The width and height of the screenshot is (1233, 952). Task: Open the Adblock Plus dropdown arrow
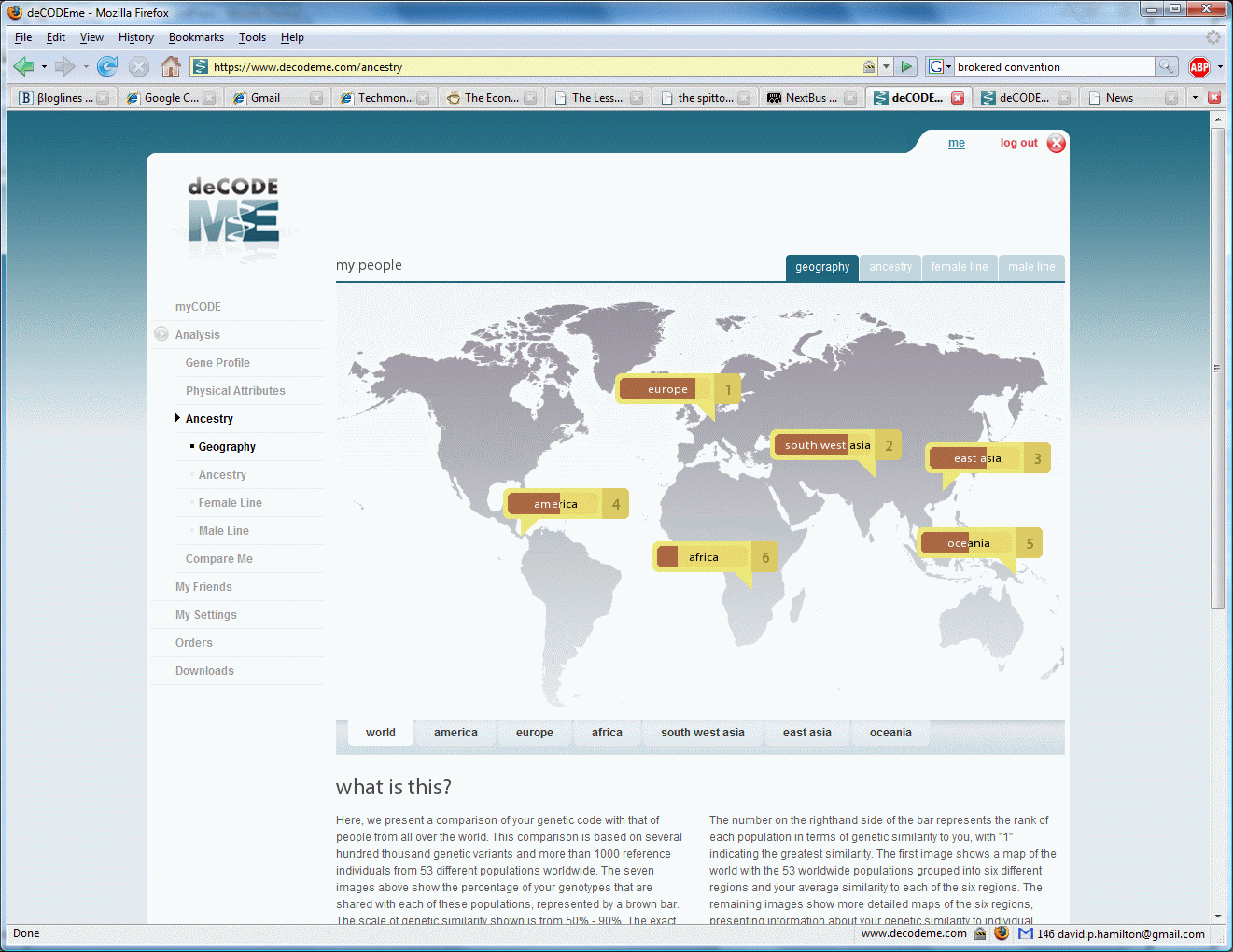[1219, 67]
